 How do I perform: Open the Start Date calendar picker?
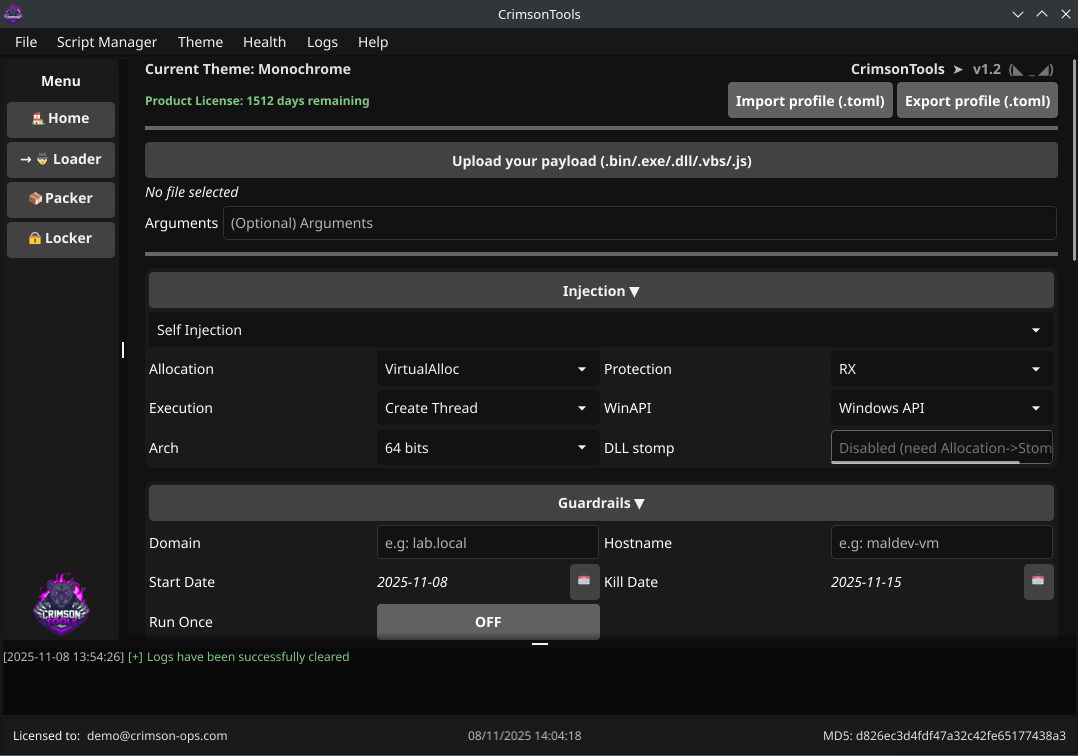(584, 582)
